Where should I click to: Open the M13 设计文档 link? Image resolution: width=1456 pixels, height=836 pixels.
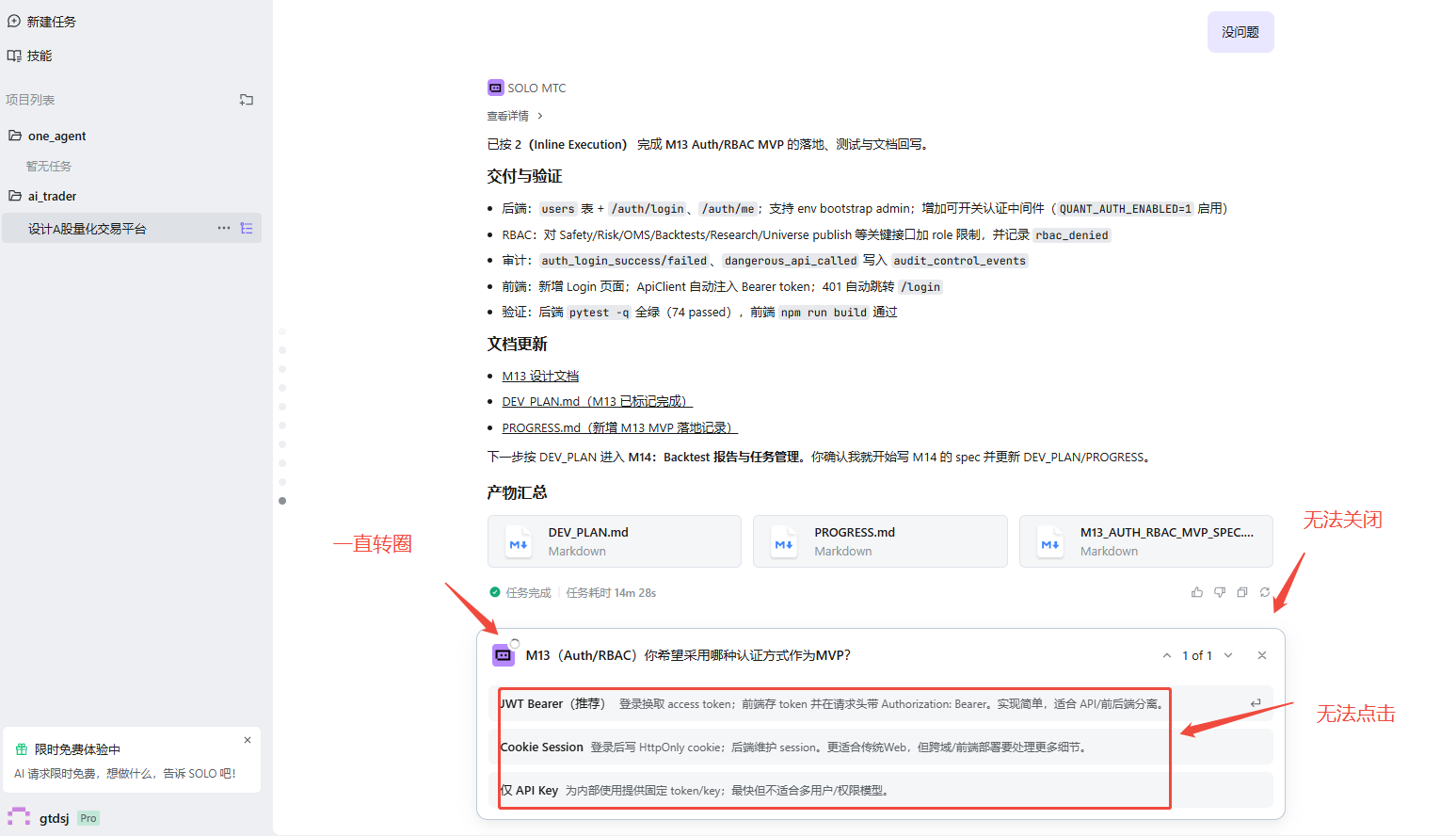click(540, 376)
